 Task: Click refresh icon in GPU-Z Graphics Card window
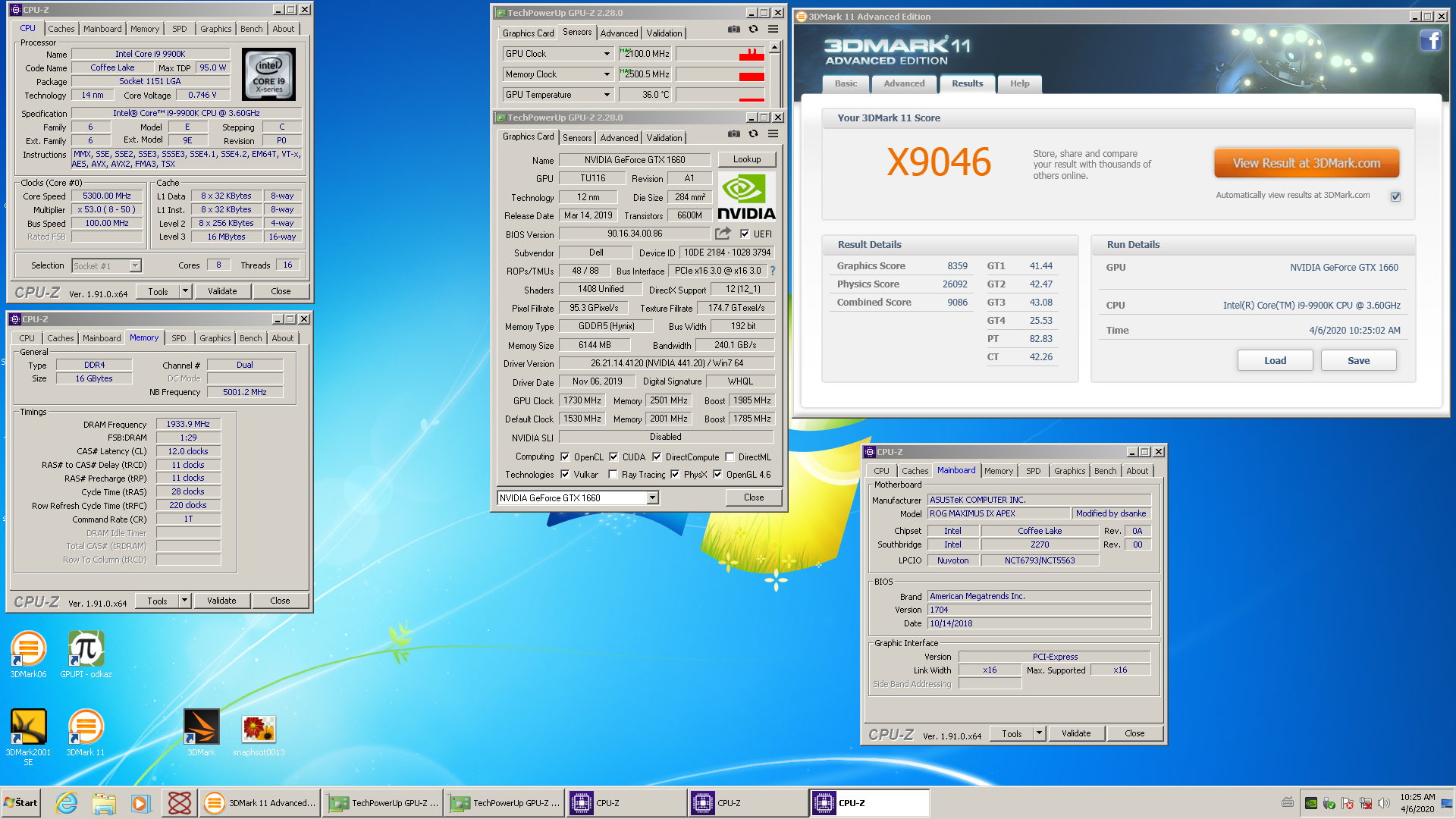753,133
